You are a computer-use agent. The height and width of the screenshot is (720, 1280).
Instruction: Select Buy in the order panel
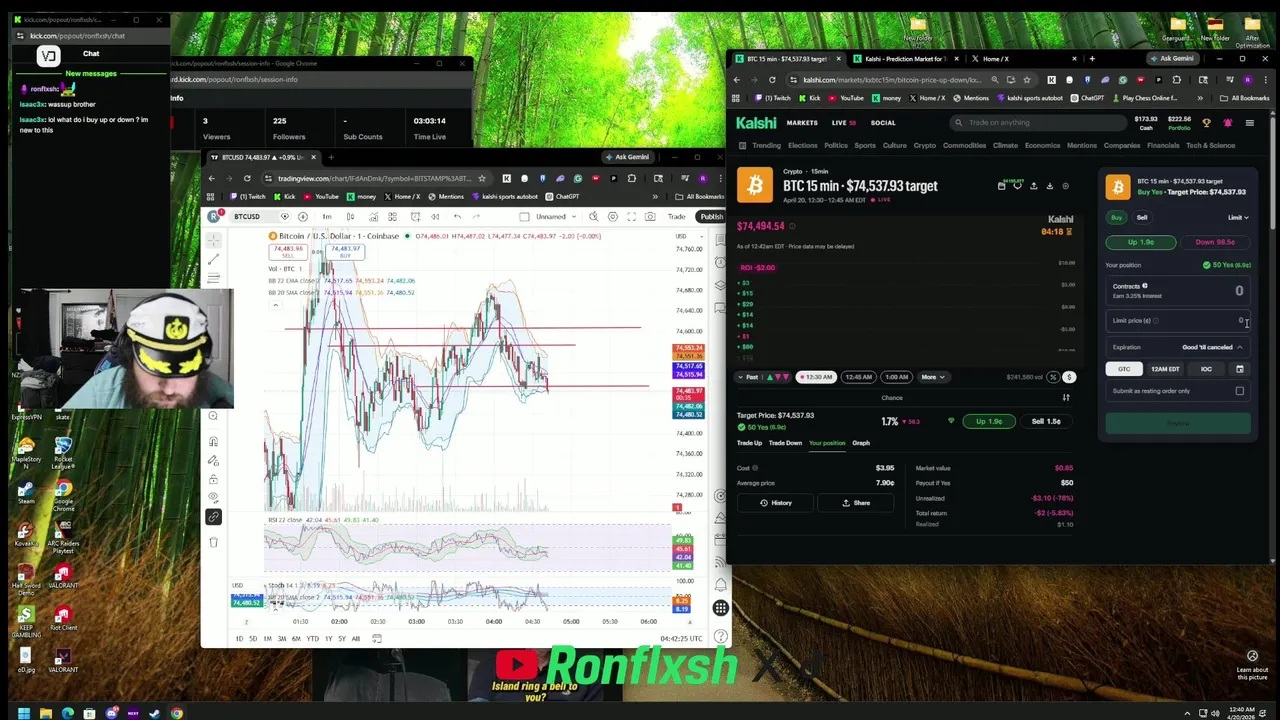[1116, 217]
